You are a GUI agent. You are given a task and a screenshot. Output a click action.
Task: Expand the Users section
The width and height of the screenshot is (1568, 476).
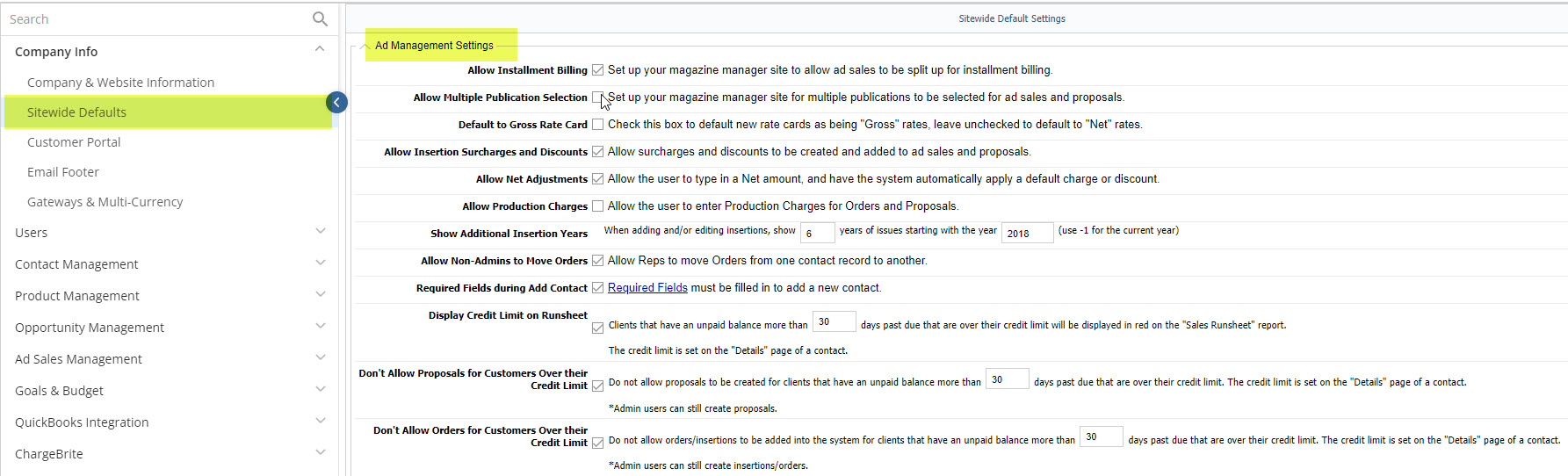[320, 231]
